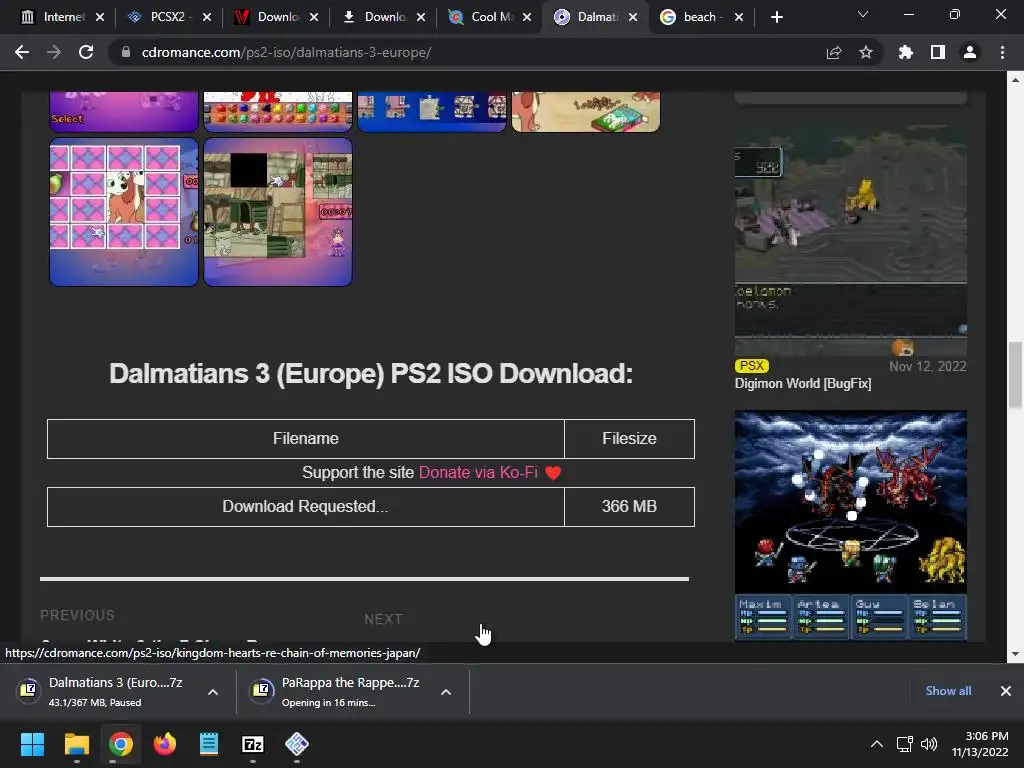This screenshot has height=768, width=1024.
Task: Open a new browser tab
Action: coord(776,17)
